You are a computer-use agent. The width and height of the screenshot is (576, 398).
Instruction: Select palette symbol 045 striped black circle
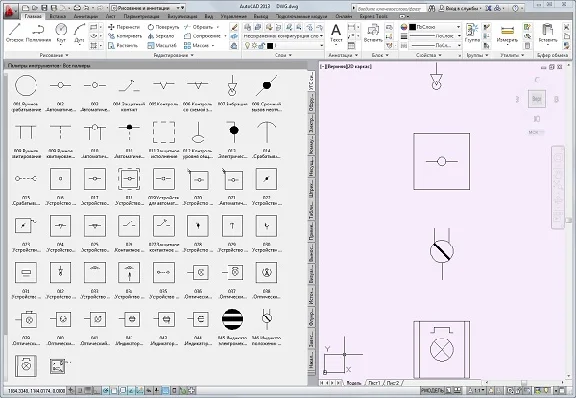pyautogui.click(x=233, y=319)
